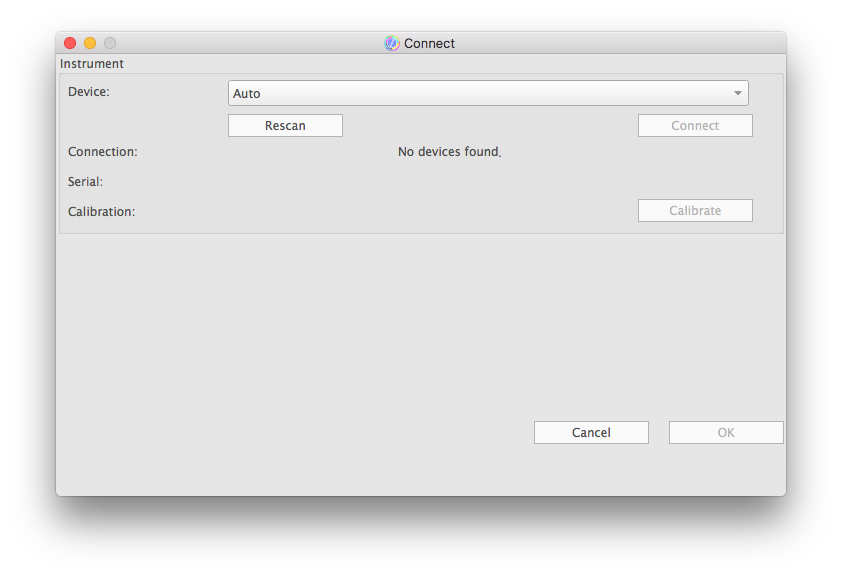This screenshot has height=576, width=842.
Task: Click the Calibration label
Action: point(101,212)
